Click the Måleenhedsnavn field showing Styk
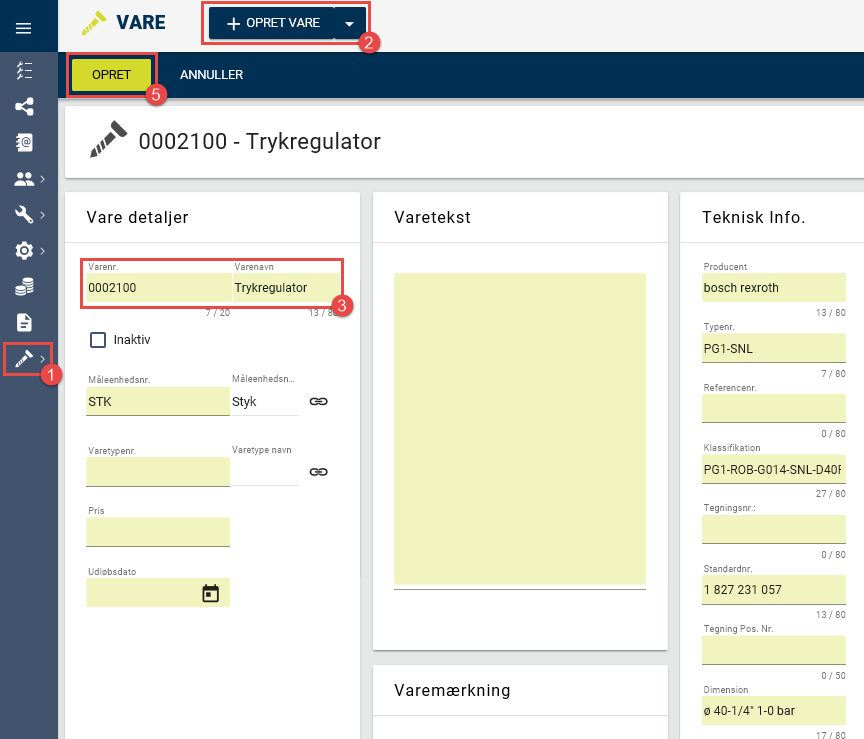 click(265, 401)
